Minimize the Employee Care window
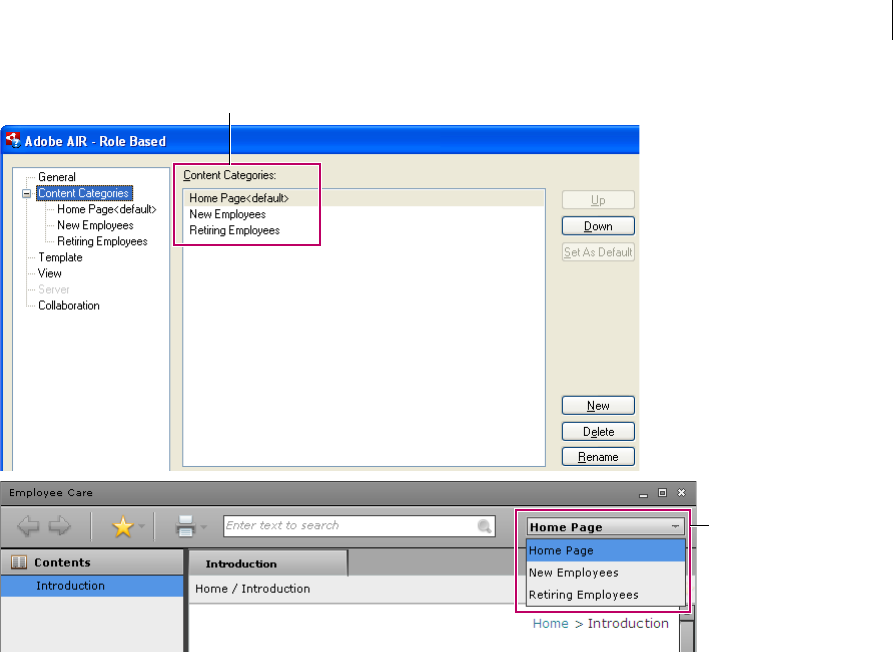The image size is (893, 652). [644, 493]
